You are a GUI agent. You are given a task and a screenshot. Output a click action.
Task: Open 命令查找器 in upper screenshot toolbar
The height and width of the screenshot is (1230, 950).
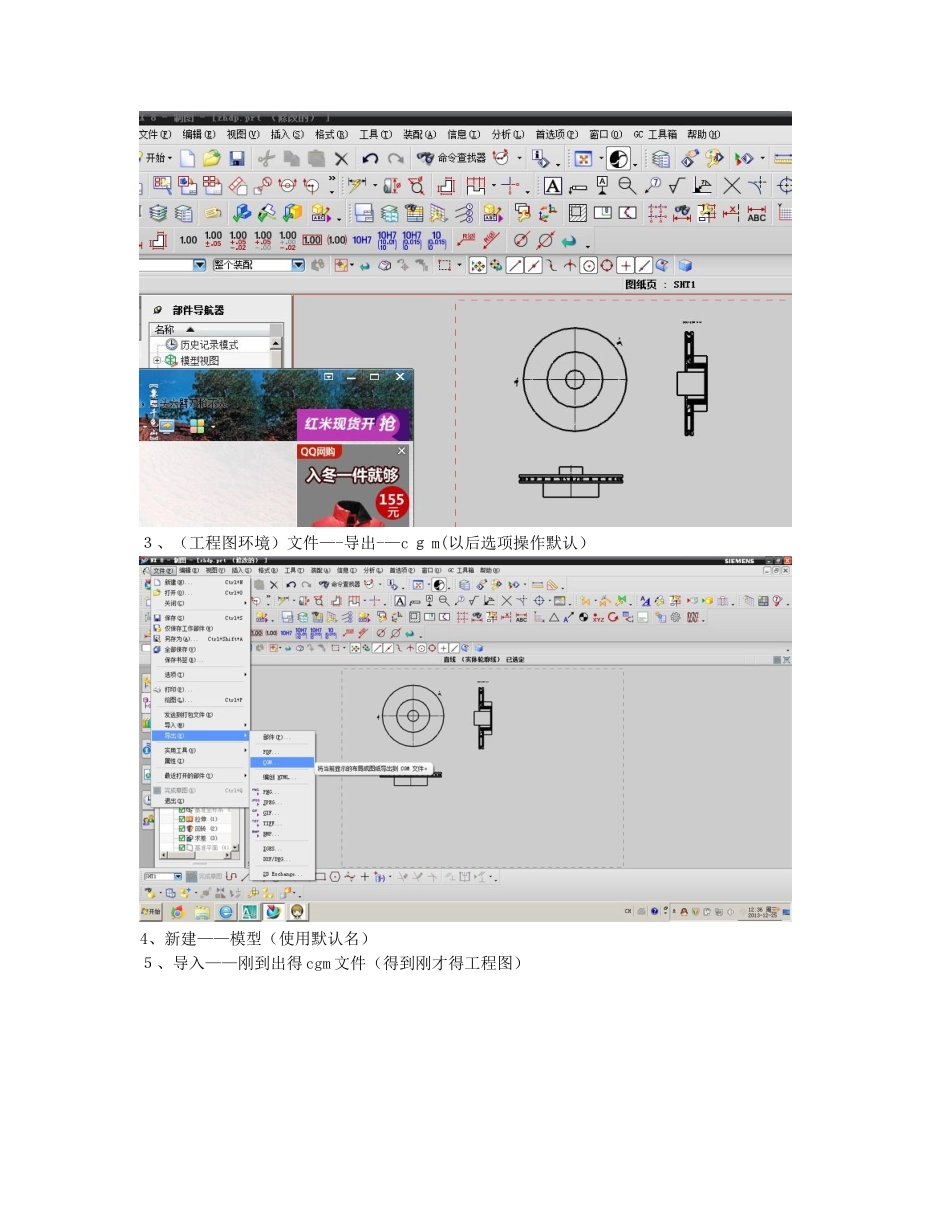(451, 158)
